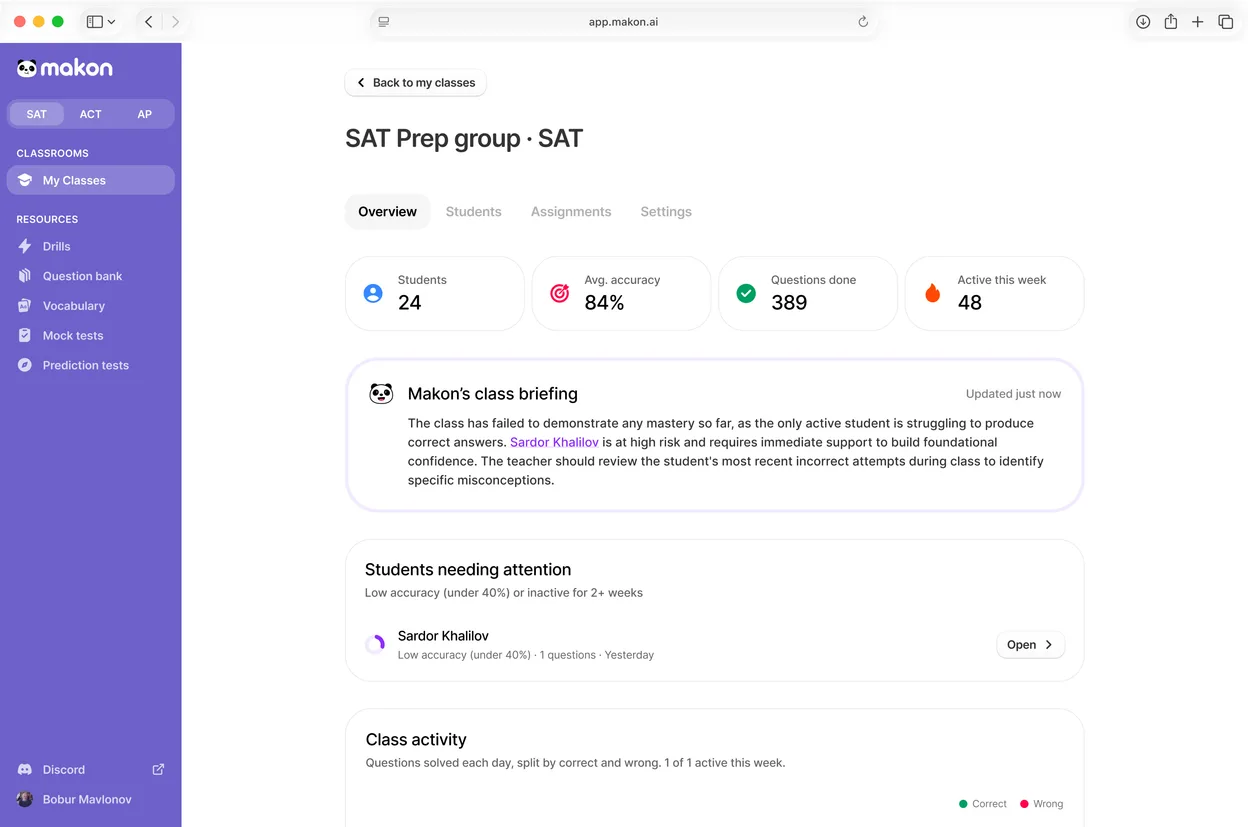Click the makon panda logo
1248x827 pixels.
pos(64,68)
